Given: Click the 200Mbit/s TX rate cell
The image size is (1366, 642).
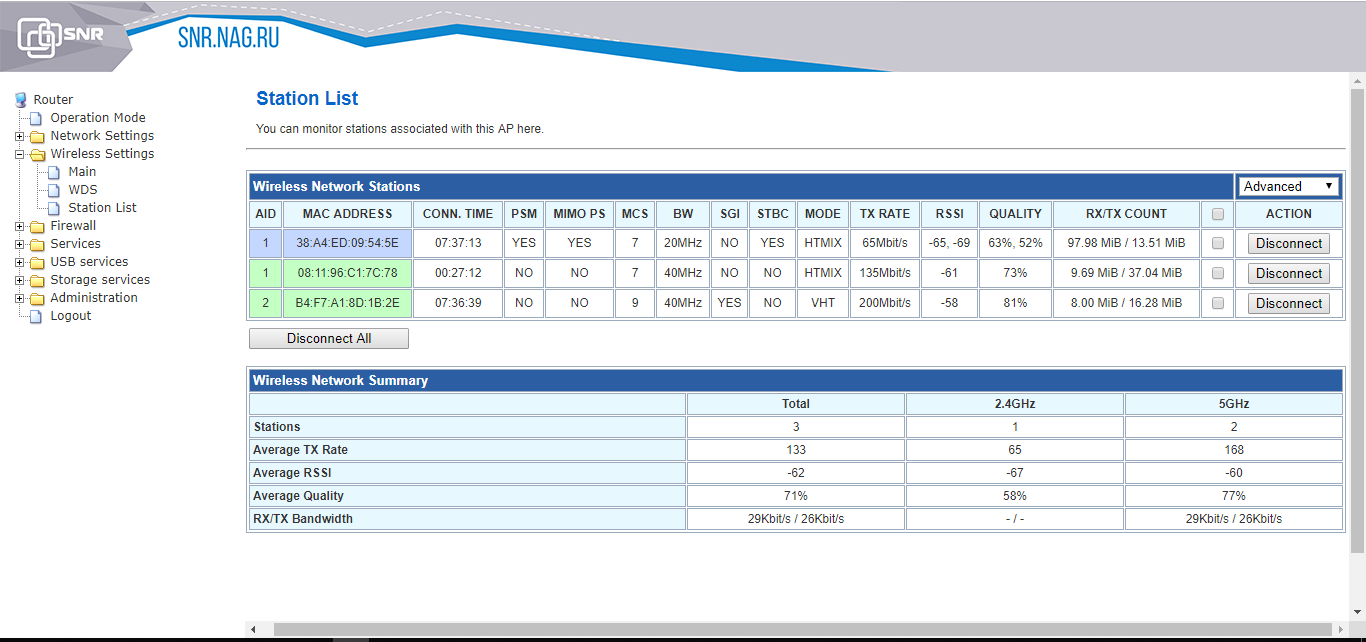Looking at the screenshot, I should [x=885, y=303].
